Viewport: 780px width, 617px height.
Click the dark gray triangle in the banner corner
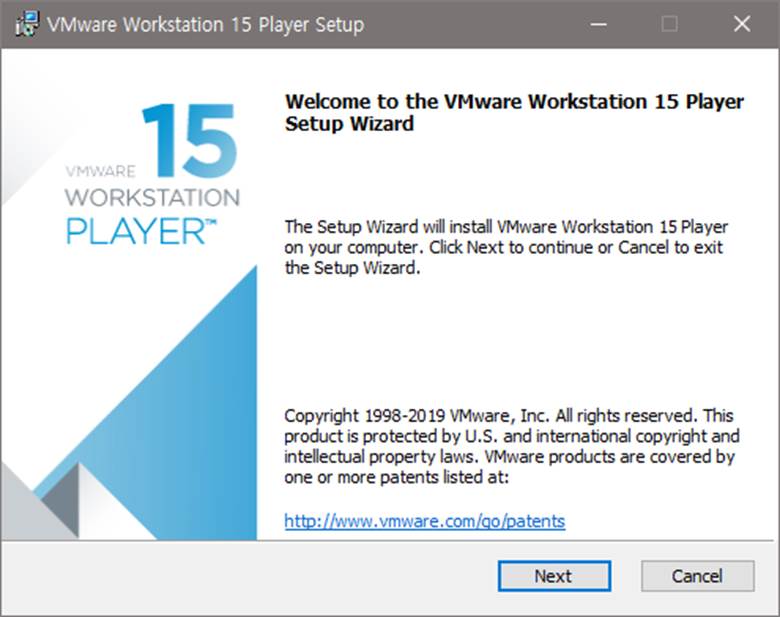click(x=60, y=505)
